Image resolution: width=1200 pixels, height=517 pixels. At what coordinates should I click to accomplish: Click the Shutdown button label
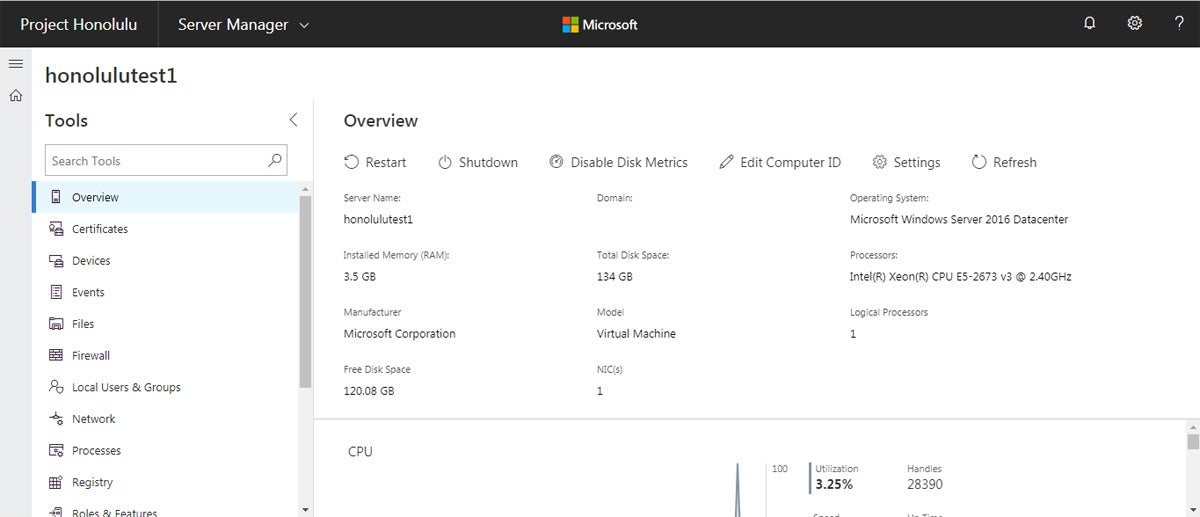(x=488, y=162)
